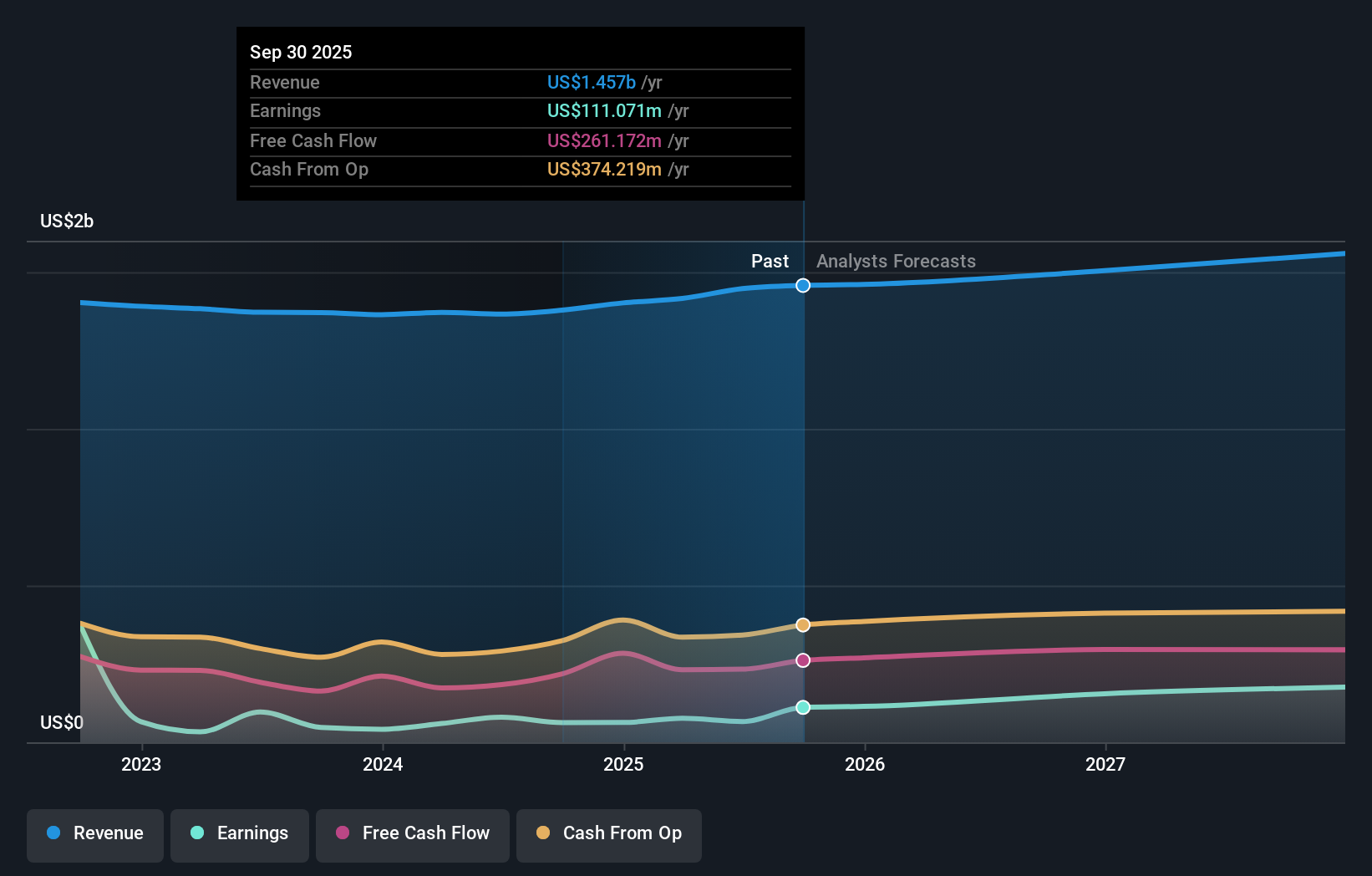Select the teal Earnings chart marker
This screenshot has width=1372, height=876.
click(x=803, y=707)
